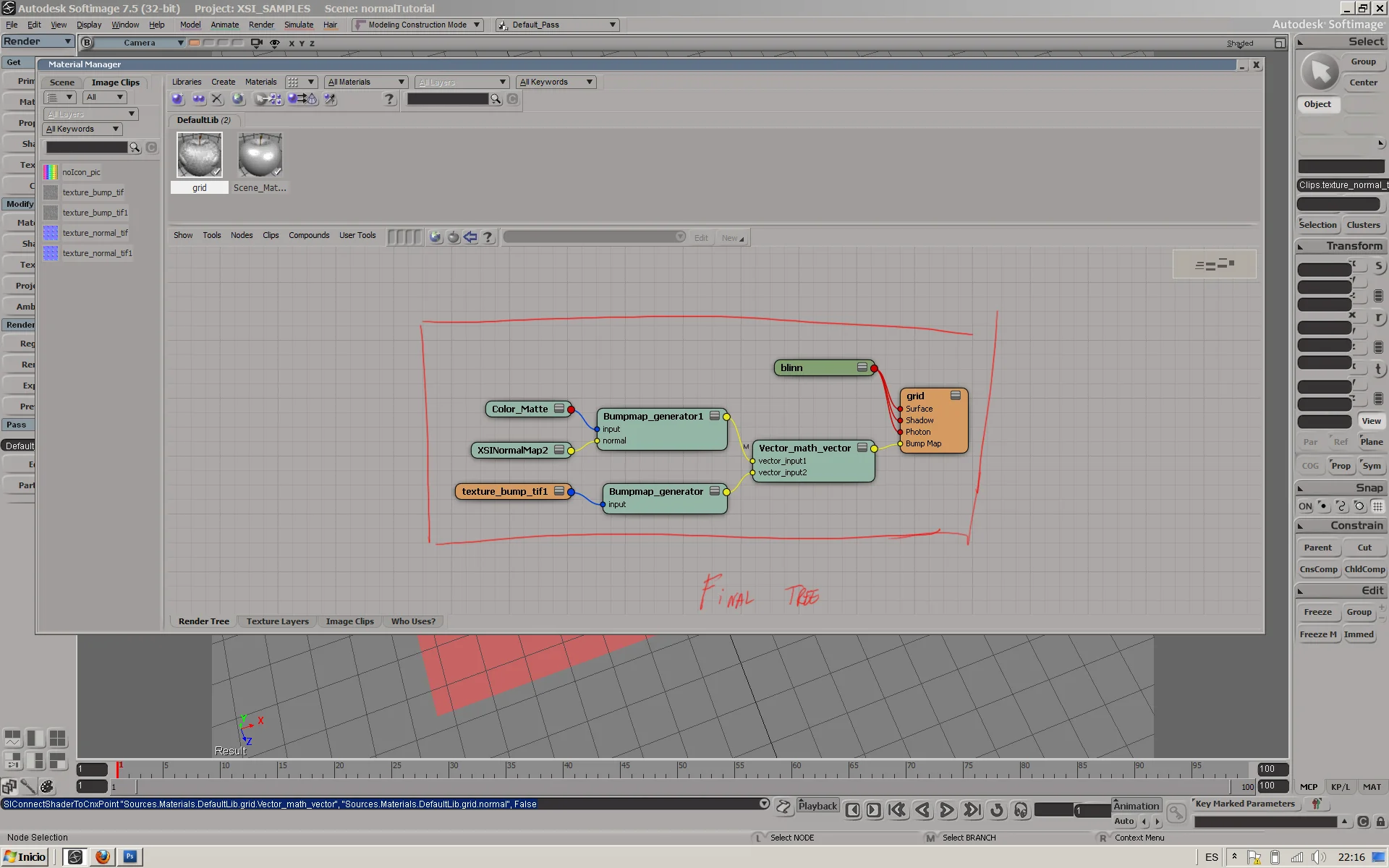Open Photoshop from the taskbar

tap(130, 857)
